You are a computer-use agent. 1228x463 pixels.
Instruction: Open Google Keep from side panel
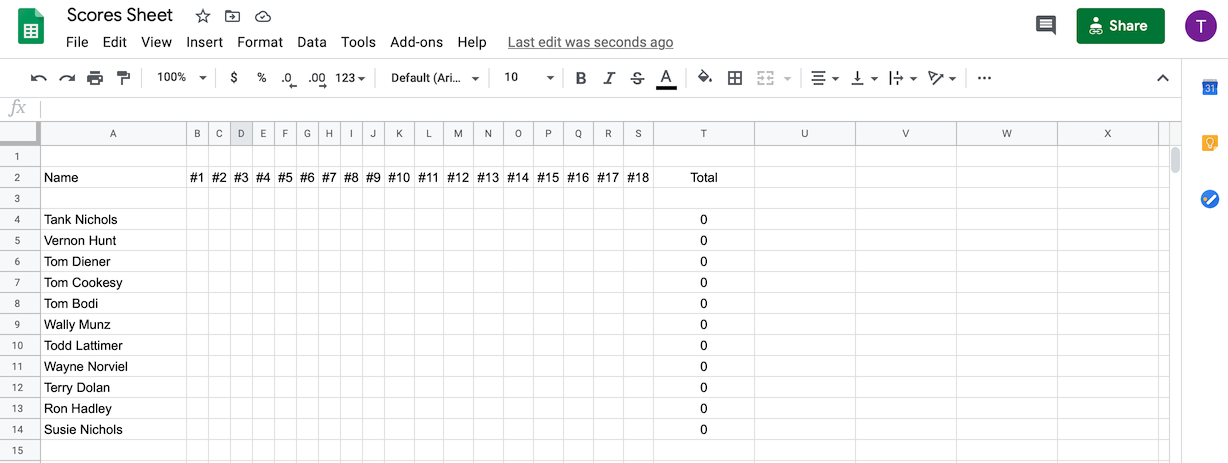(1209, 143)
